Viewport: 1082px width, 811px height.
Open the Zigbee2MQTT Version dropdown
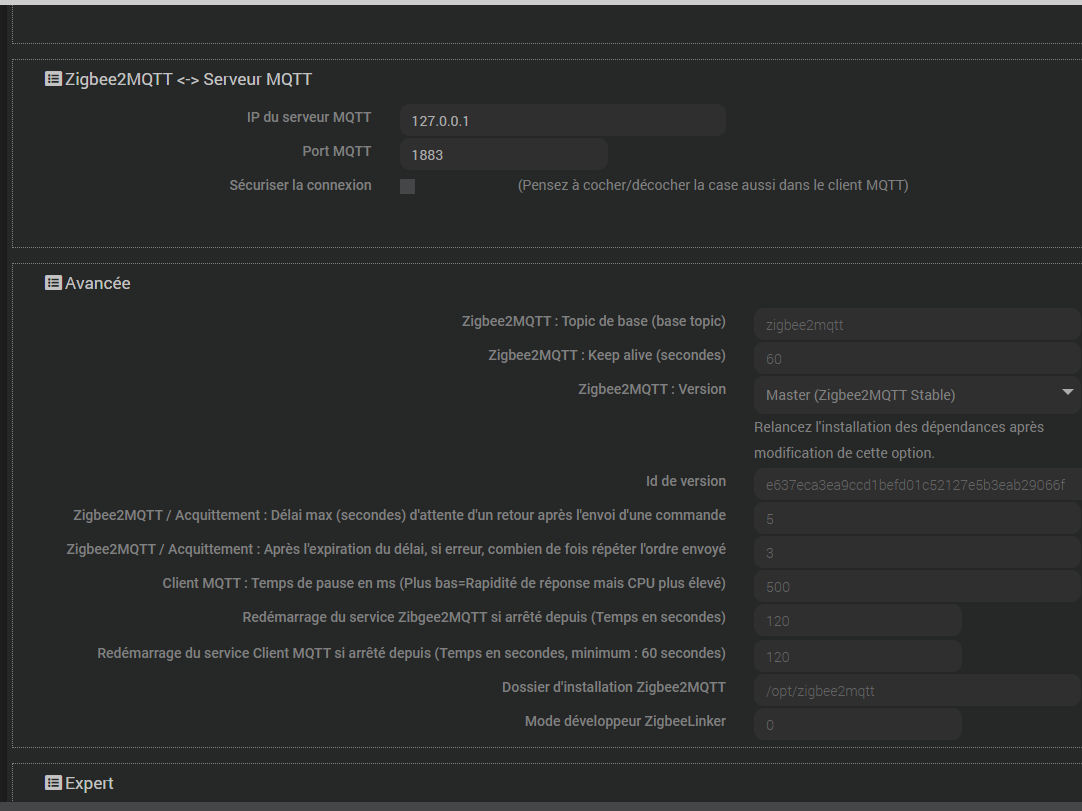(x=917, y=394)
